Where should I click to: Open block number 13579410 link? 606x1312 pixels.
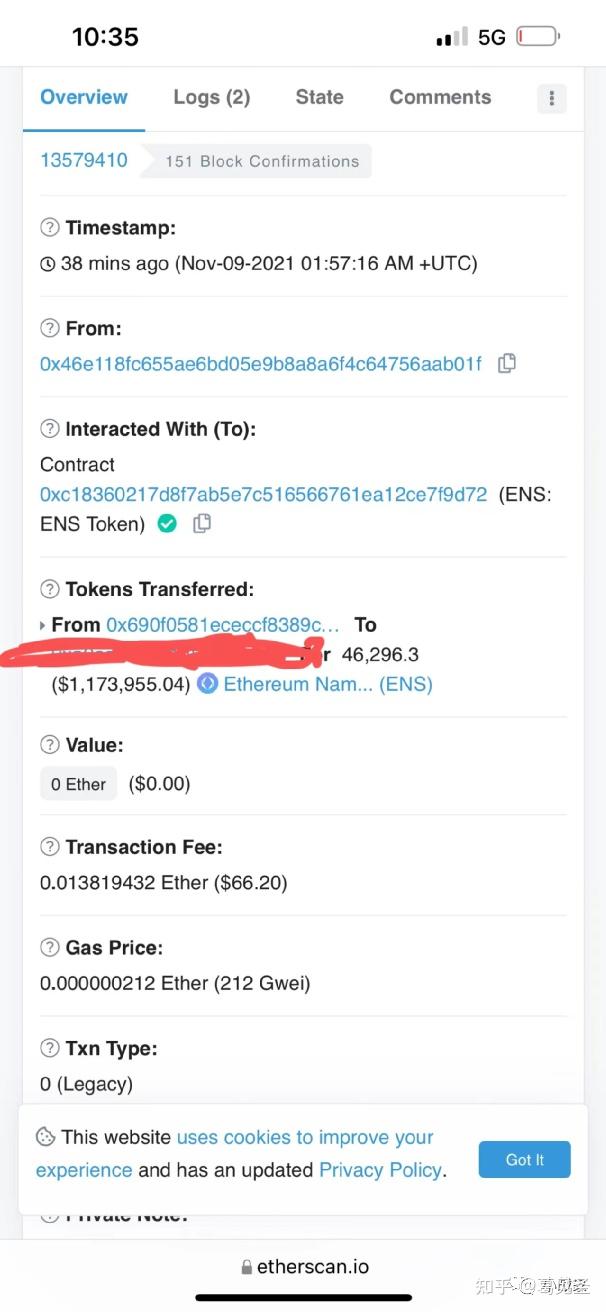(84, 160)
